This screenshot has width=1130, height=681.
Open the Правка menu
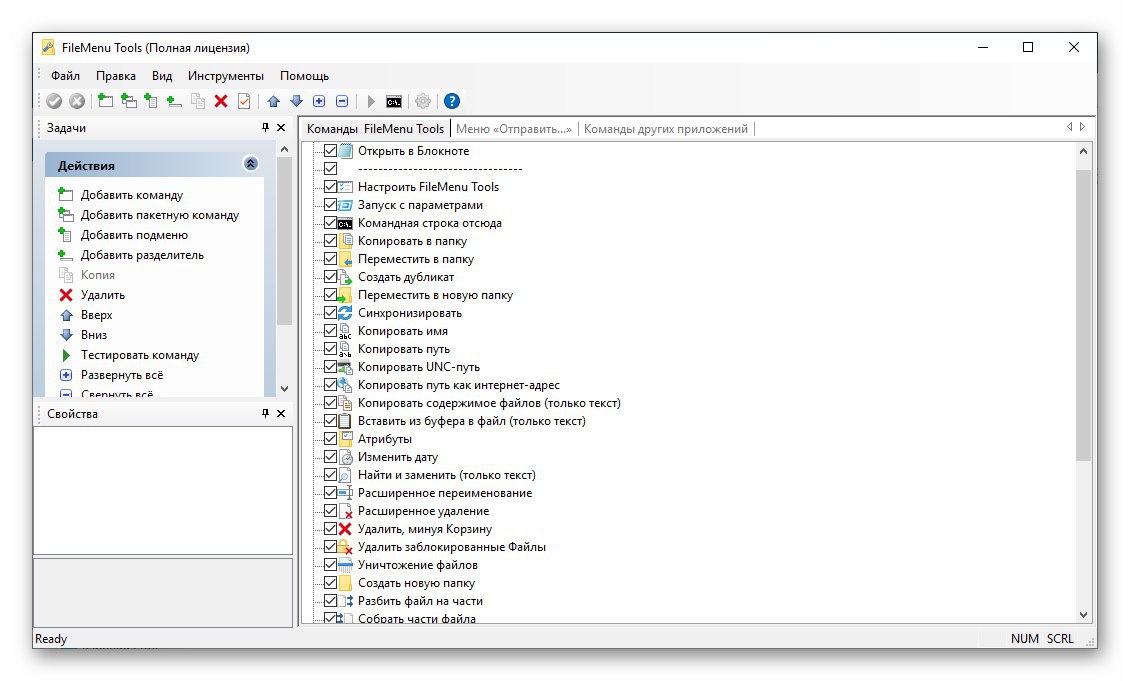tap(115, 76)
